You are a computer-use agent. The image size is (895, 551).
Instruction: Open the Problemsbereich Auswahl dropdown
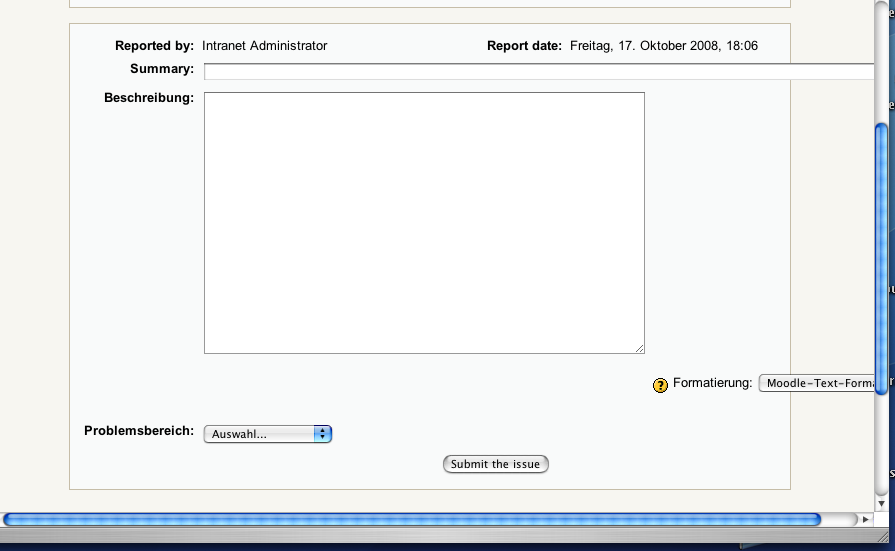[x=268, y=434]
